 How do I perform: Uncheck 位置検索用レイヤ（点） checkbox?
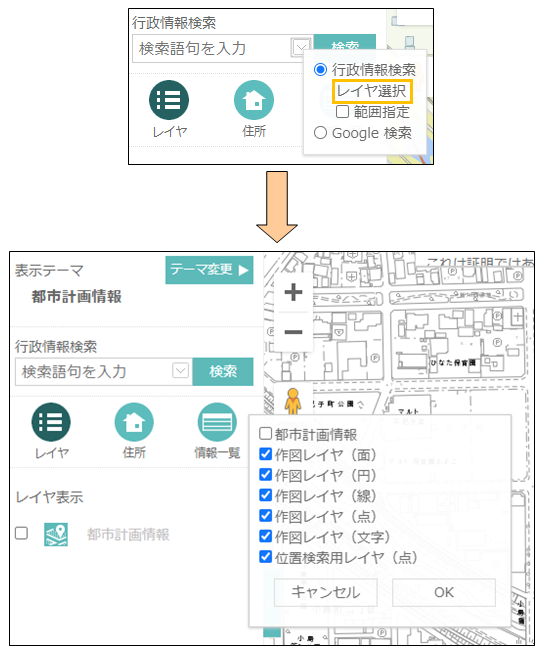tap(266, 556)
